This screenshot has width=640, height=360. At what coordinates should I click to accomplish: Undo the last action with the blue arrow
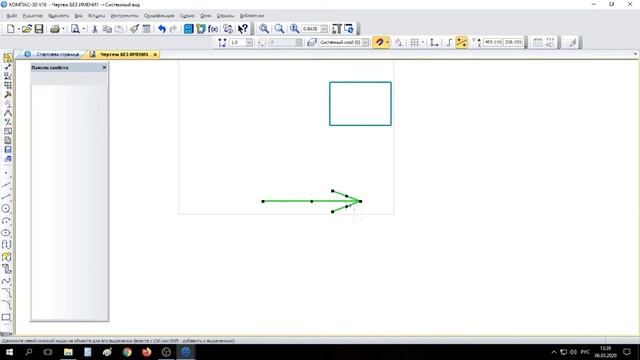point(162,29)
